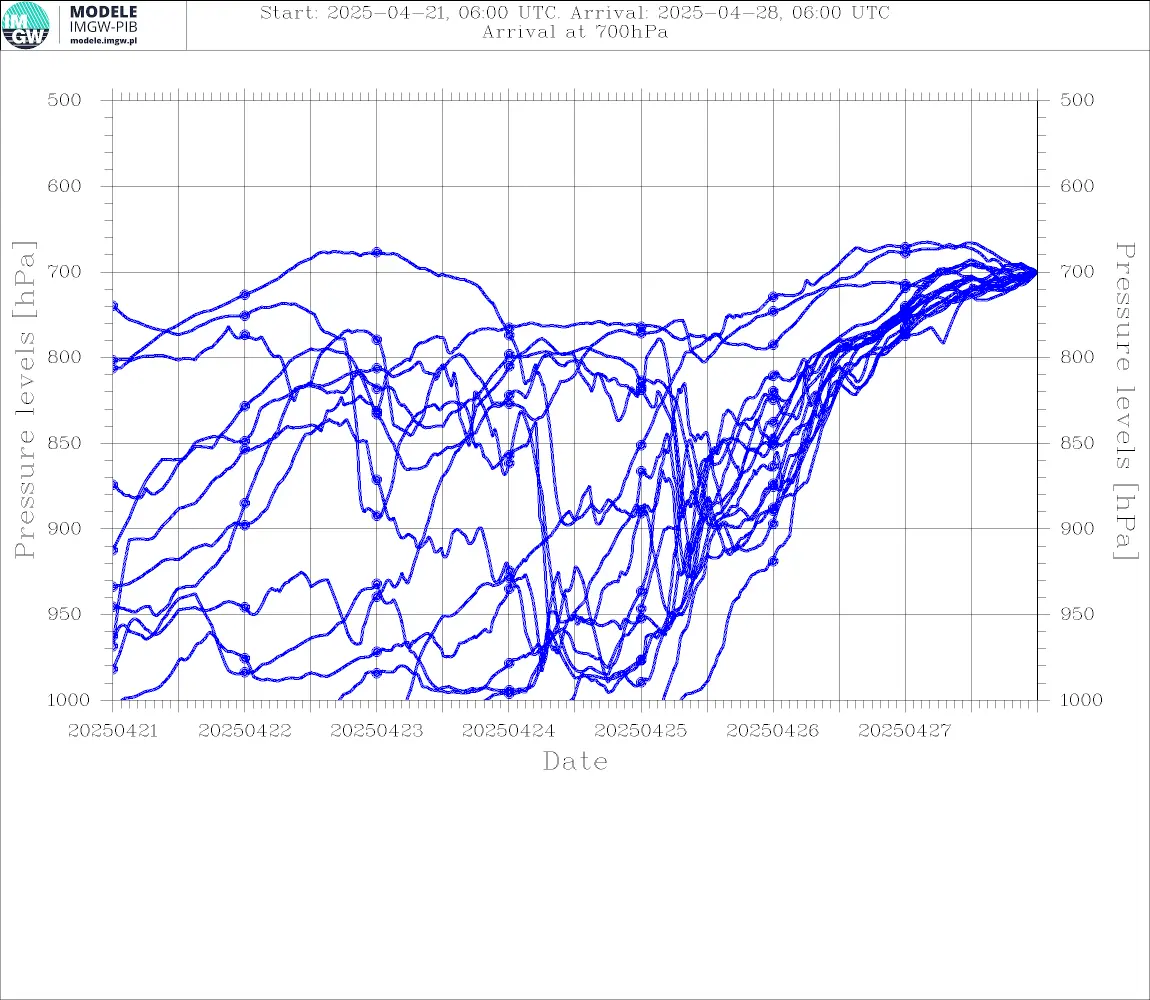Viewport: 1150px width, 1000px height.
Task: Click the 20250422 date label
Action: [x=245, y=731]
